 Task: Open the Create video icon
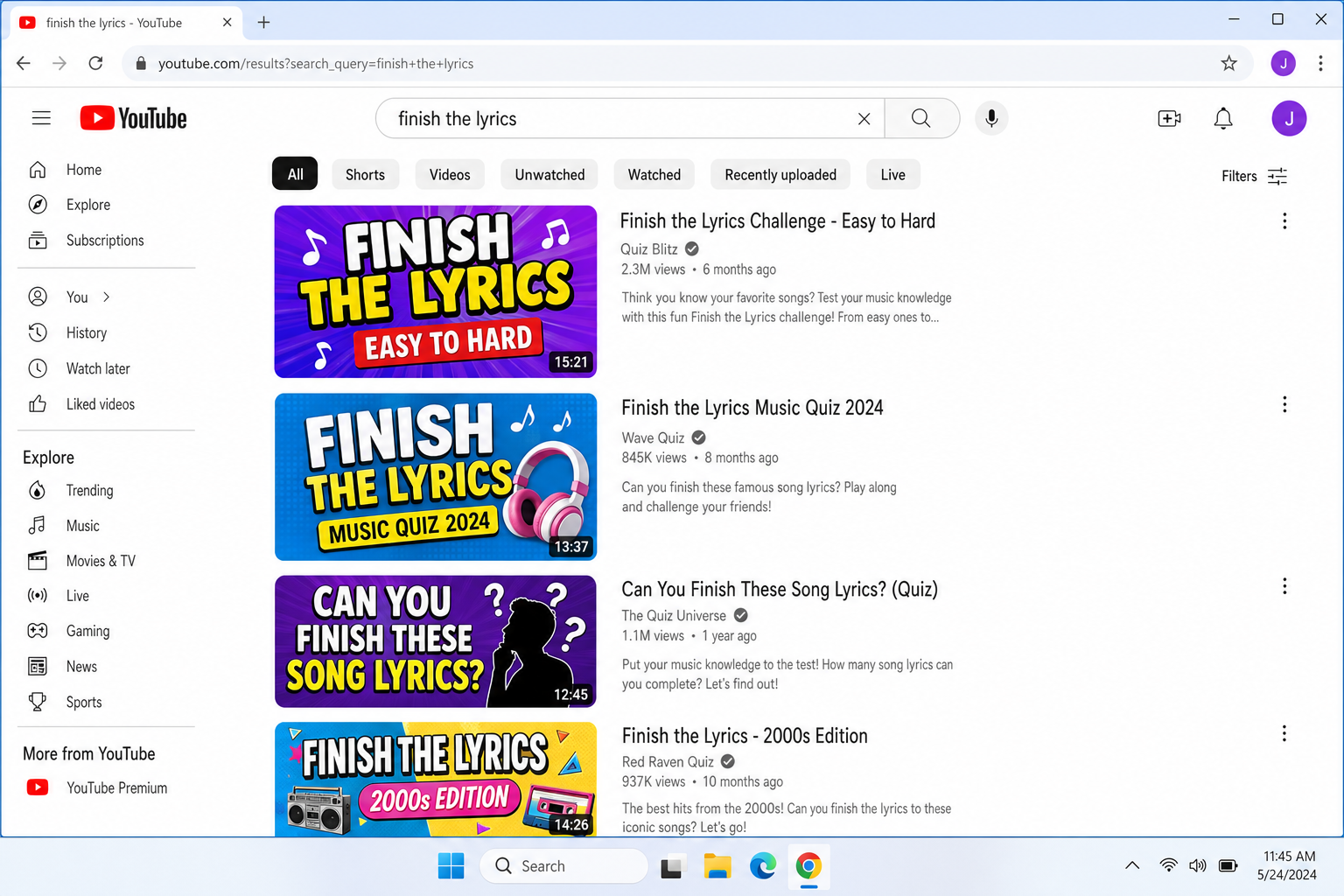1169,118
